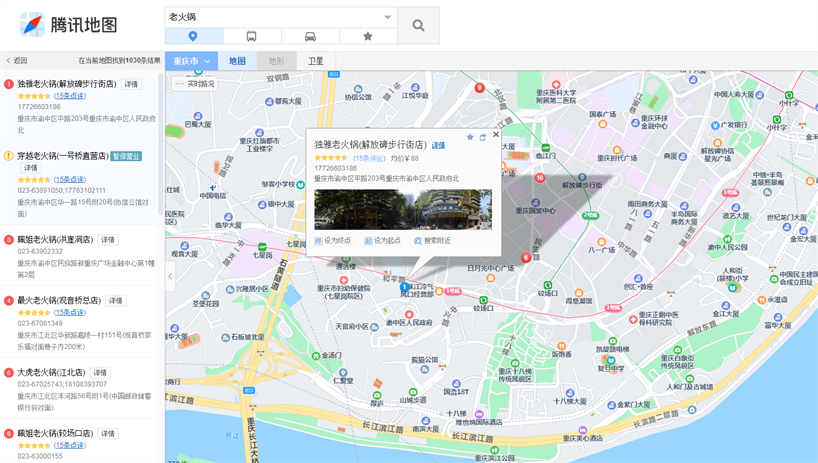Click 返回 back link in results

[x=17, y=60]
